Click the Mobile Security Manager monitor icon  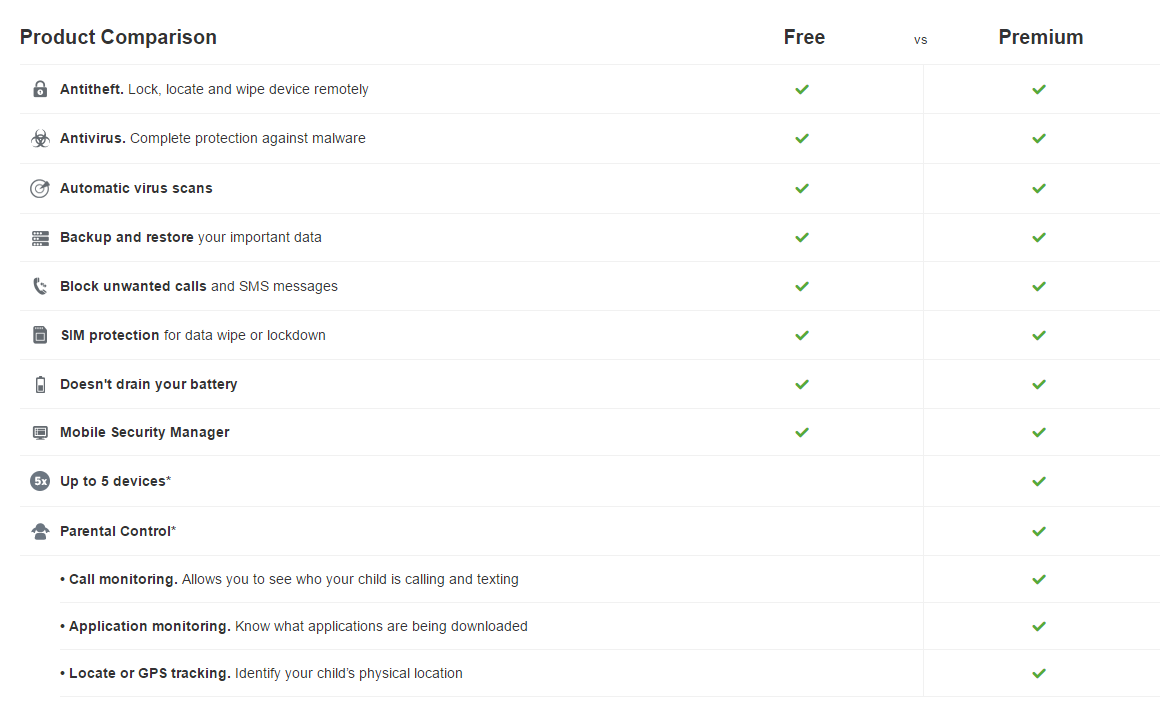40,433
